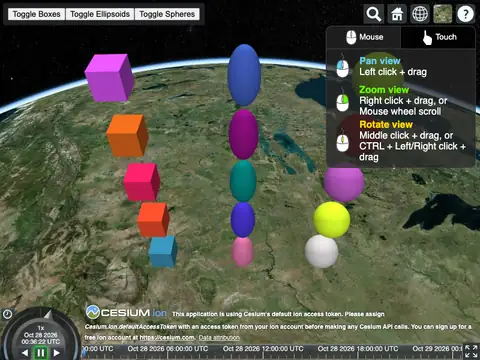Select the magenta box at top
The image size is (480, 360).
coord(109,78)
